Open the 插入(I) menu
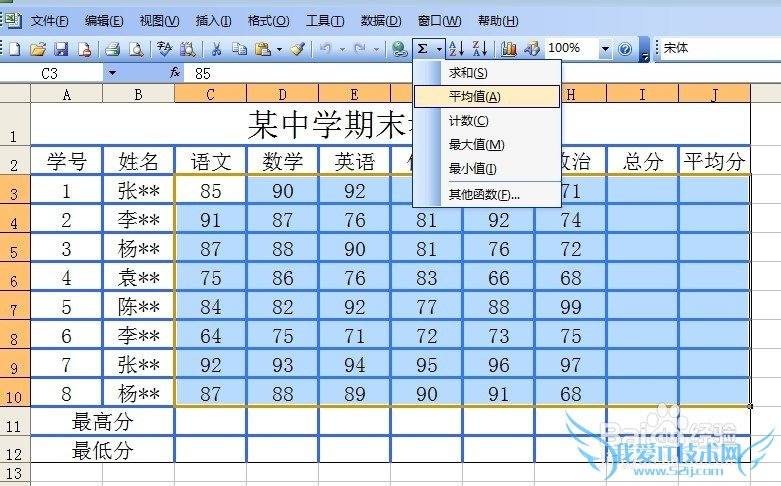Screen dimensions: 781x486 pyautogui.click(x=213, y=21)
